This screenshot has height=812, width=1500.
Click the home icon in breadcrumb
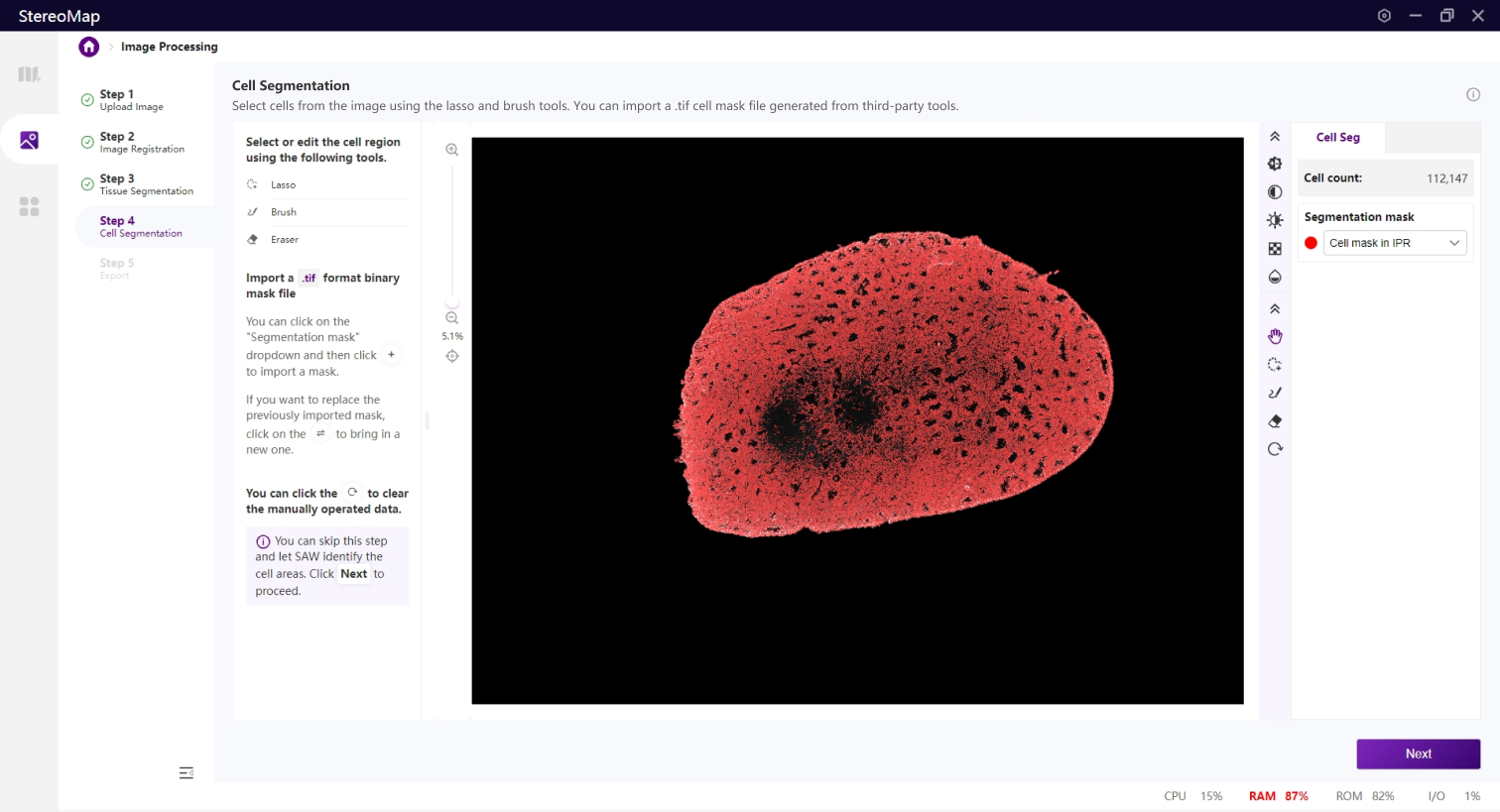pos(89,47)
